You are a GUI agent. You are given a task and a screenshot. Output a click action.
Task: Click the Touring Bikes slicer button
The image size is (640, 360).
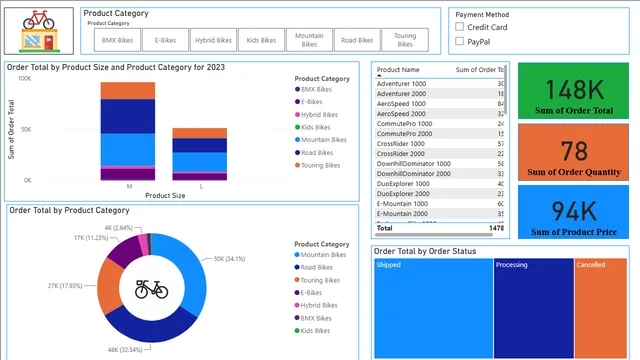(405, 40)
